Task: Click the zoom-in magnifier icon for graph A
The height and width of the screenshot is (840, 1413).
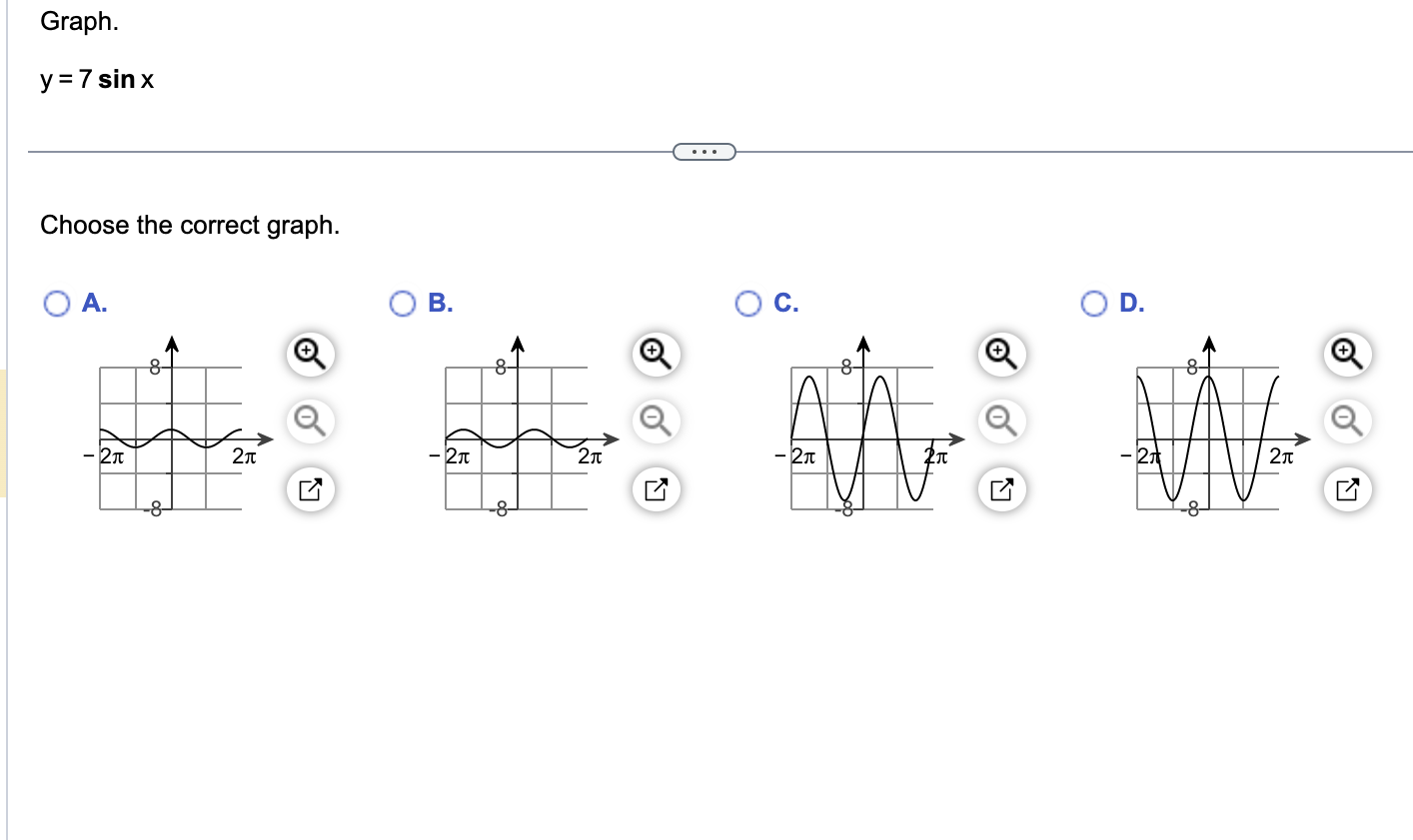Action: click(309, 354)
